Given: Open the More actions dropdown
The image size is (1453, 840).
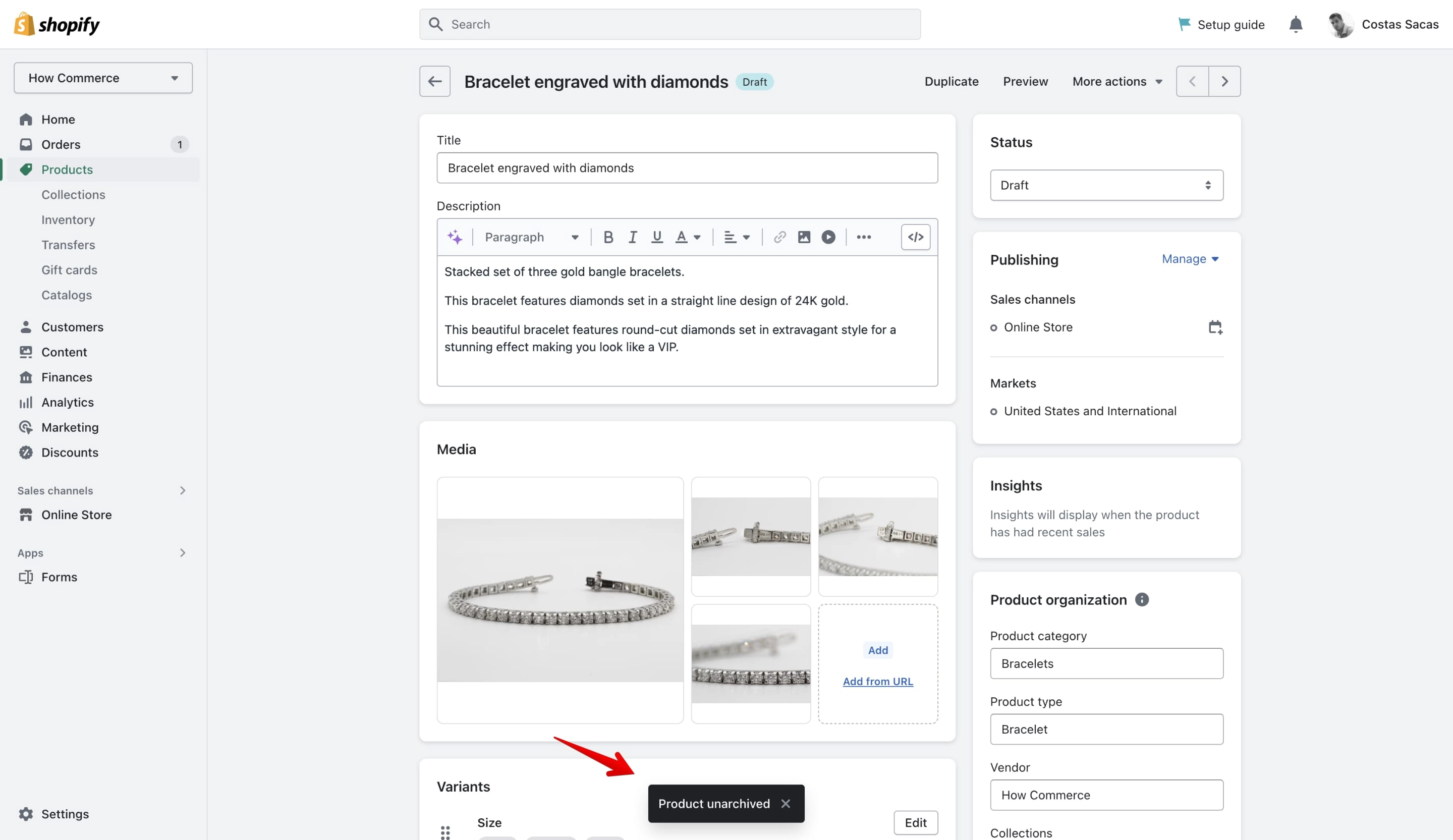Looking at the screenshot, I should coord(1117,81).
